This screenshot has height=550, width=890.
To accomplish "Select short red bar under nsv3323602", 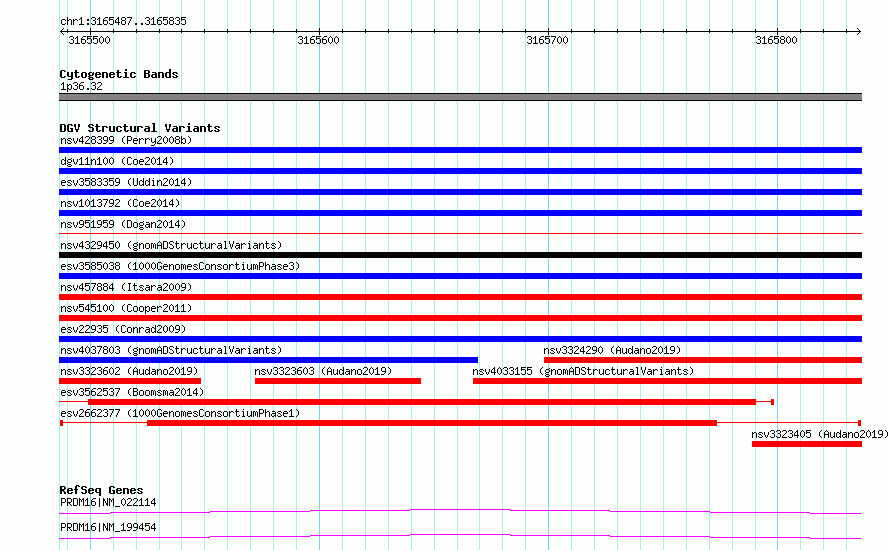I will coord(130,381).
